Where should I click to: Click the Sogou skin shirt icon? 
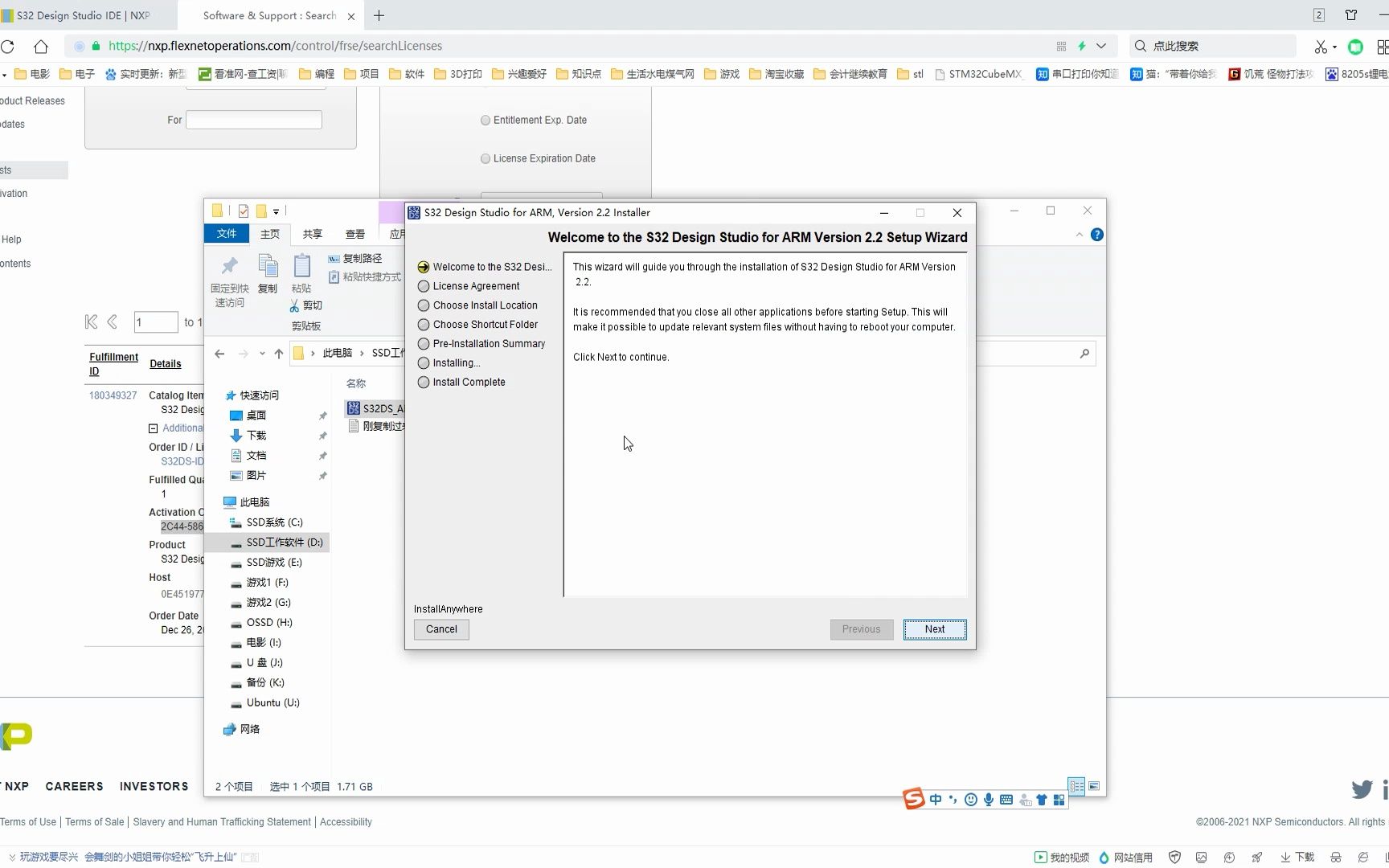point(1042,800)
